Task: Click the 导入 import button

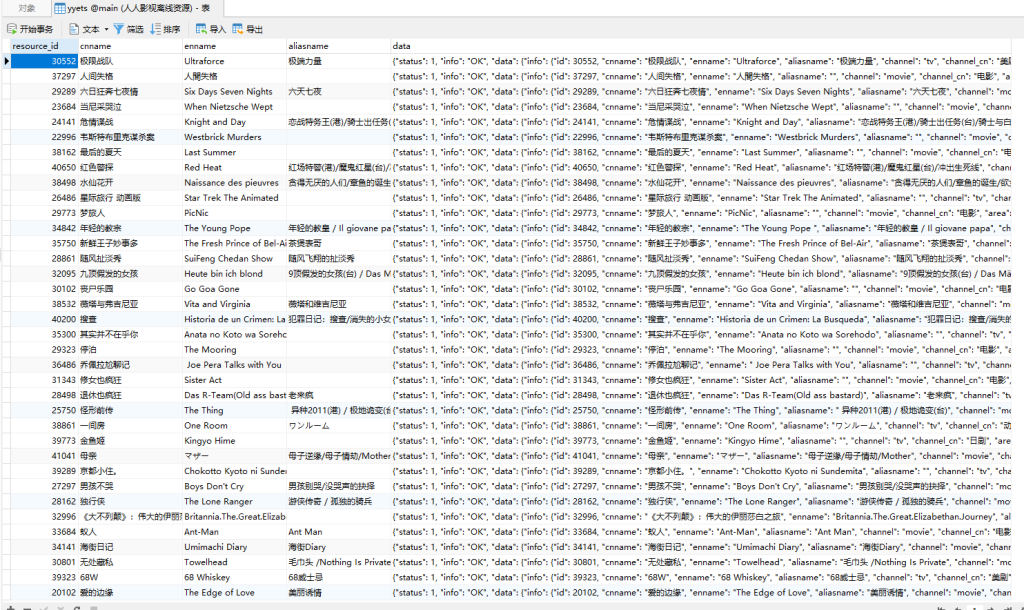Action: 211,29
